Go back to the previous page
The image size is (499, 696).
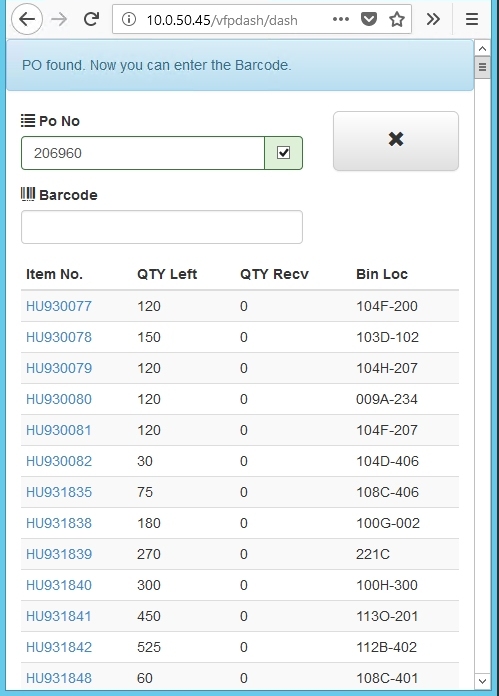click(27, 19)
